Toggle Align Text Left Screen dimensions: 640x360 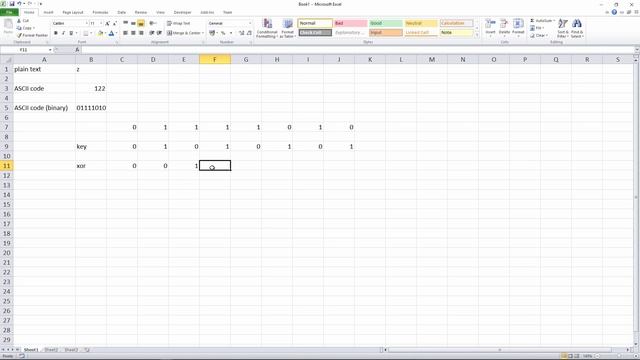tap(126, 33)
